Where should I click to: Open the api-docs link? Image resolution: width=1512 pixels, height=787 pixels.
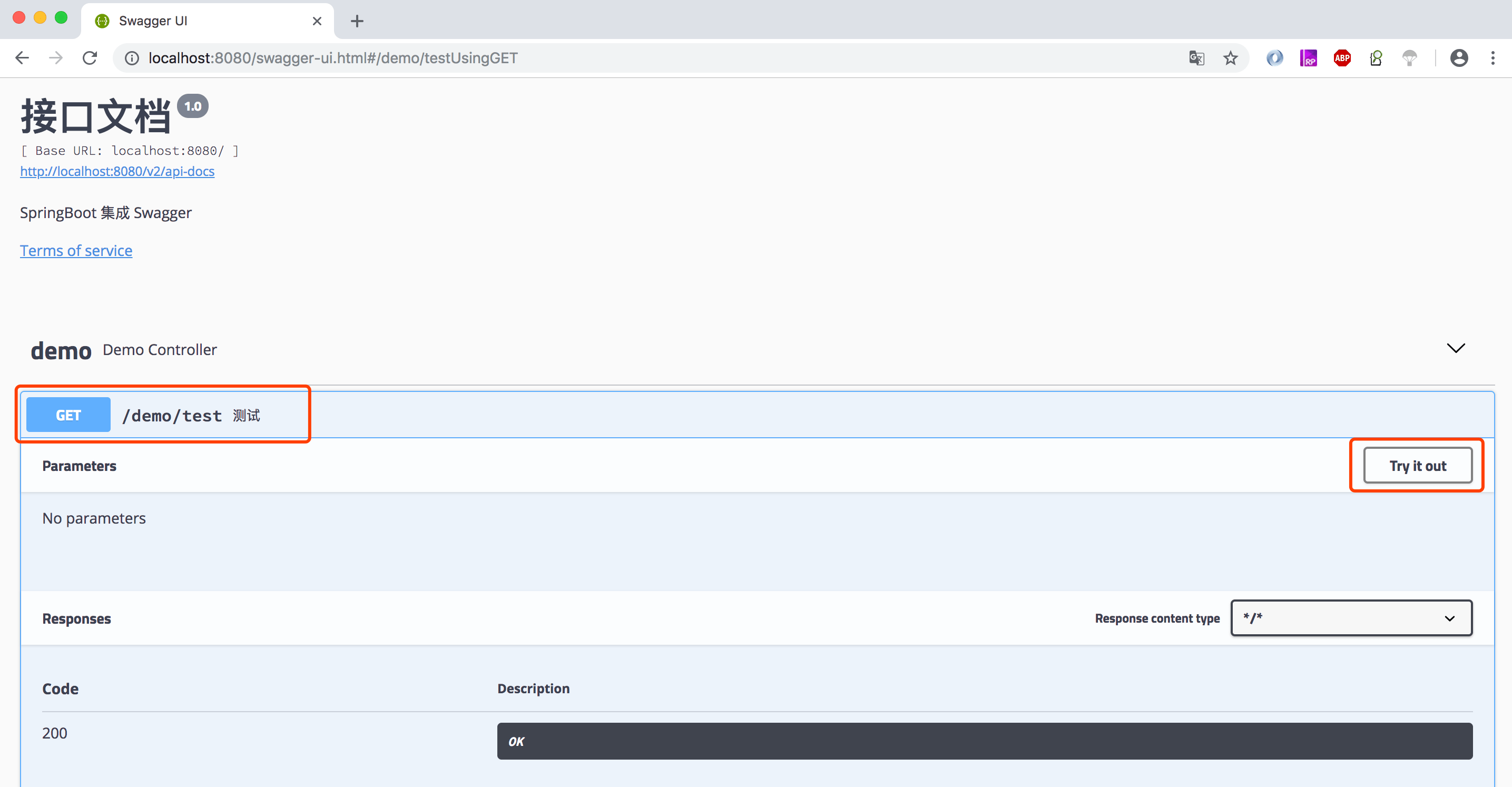point(117,171)
